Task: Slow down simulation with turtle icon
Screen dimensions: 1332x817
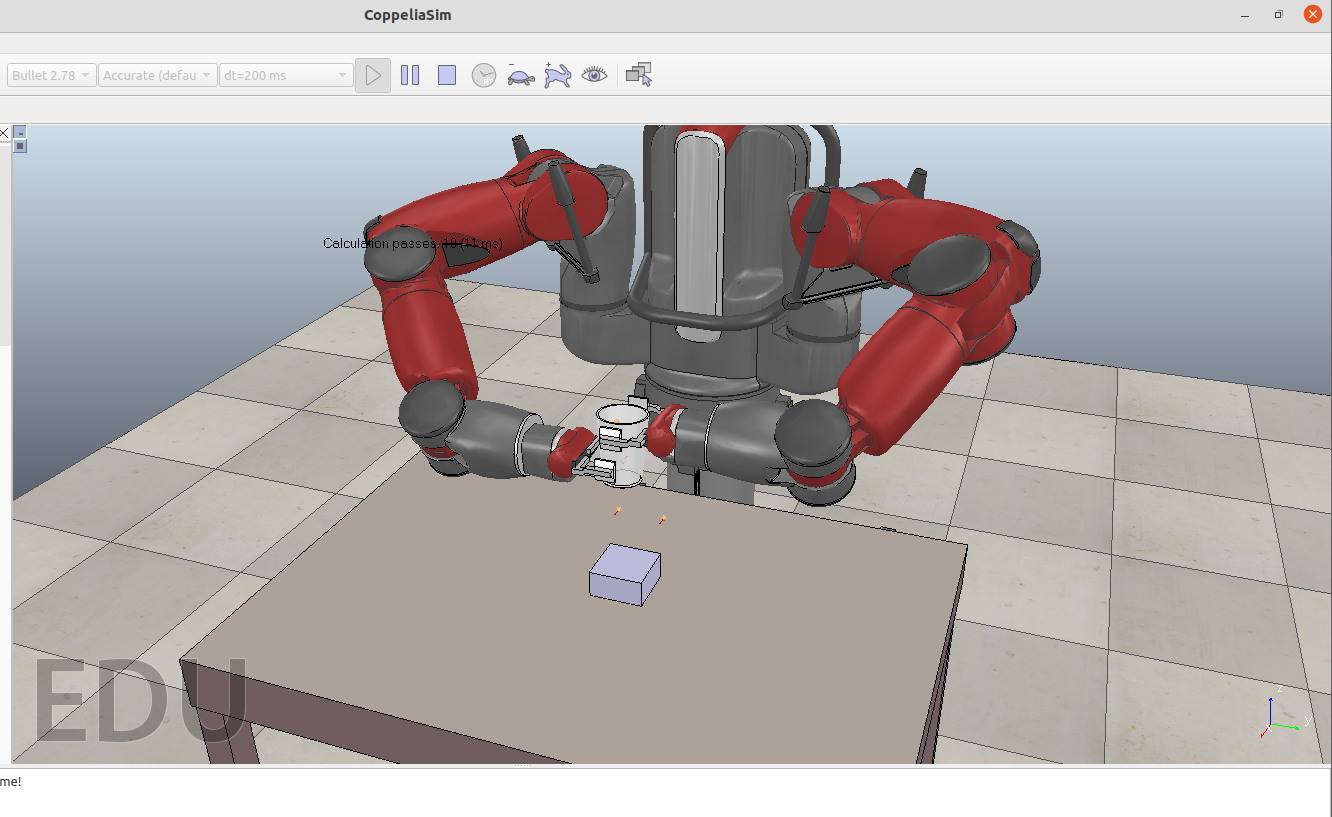Action: coord(521,75)
